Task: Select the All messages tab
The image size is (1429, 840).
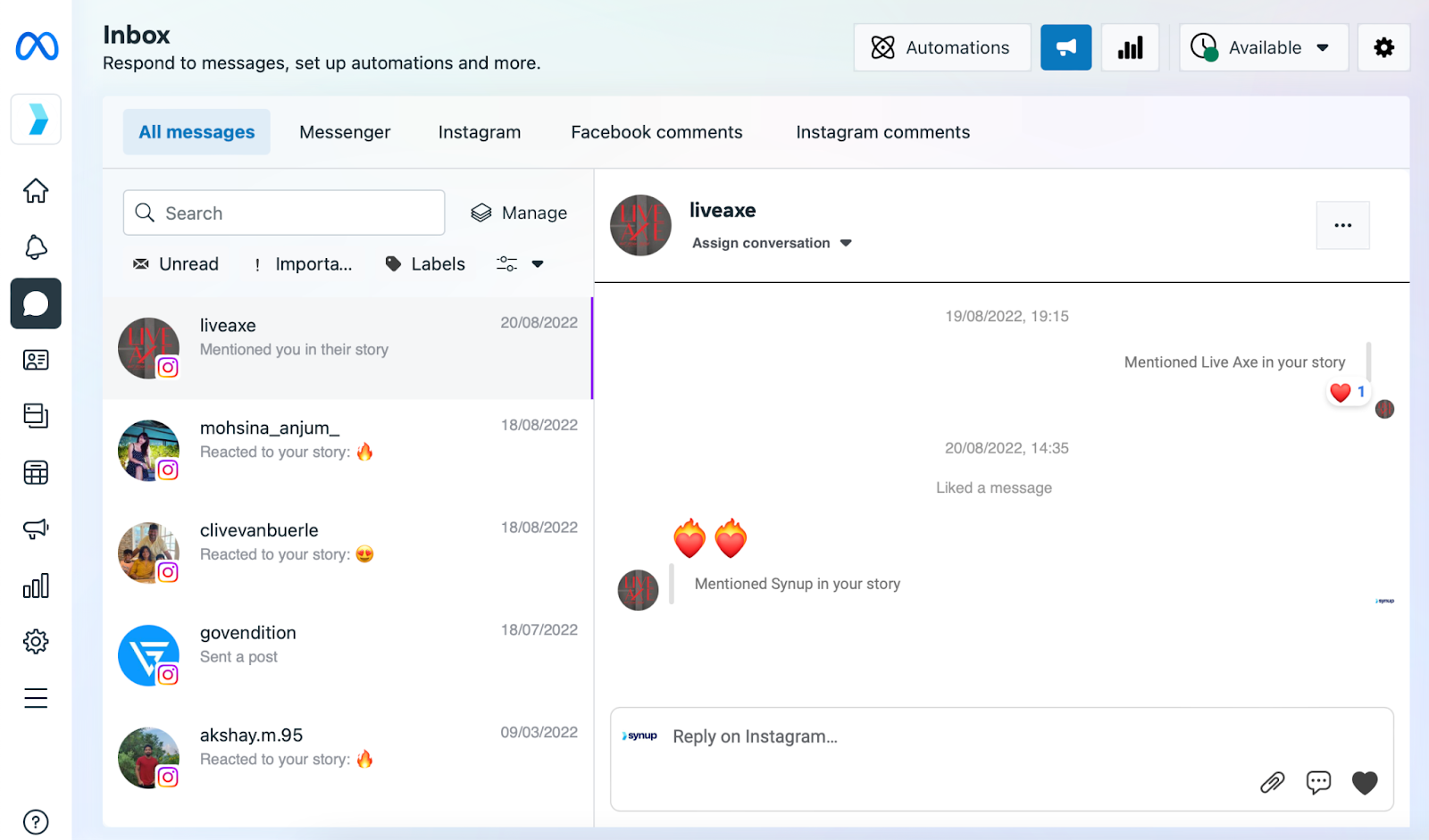Action: click(x=196, y=132)
